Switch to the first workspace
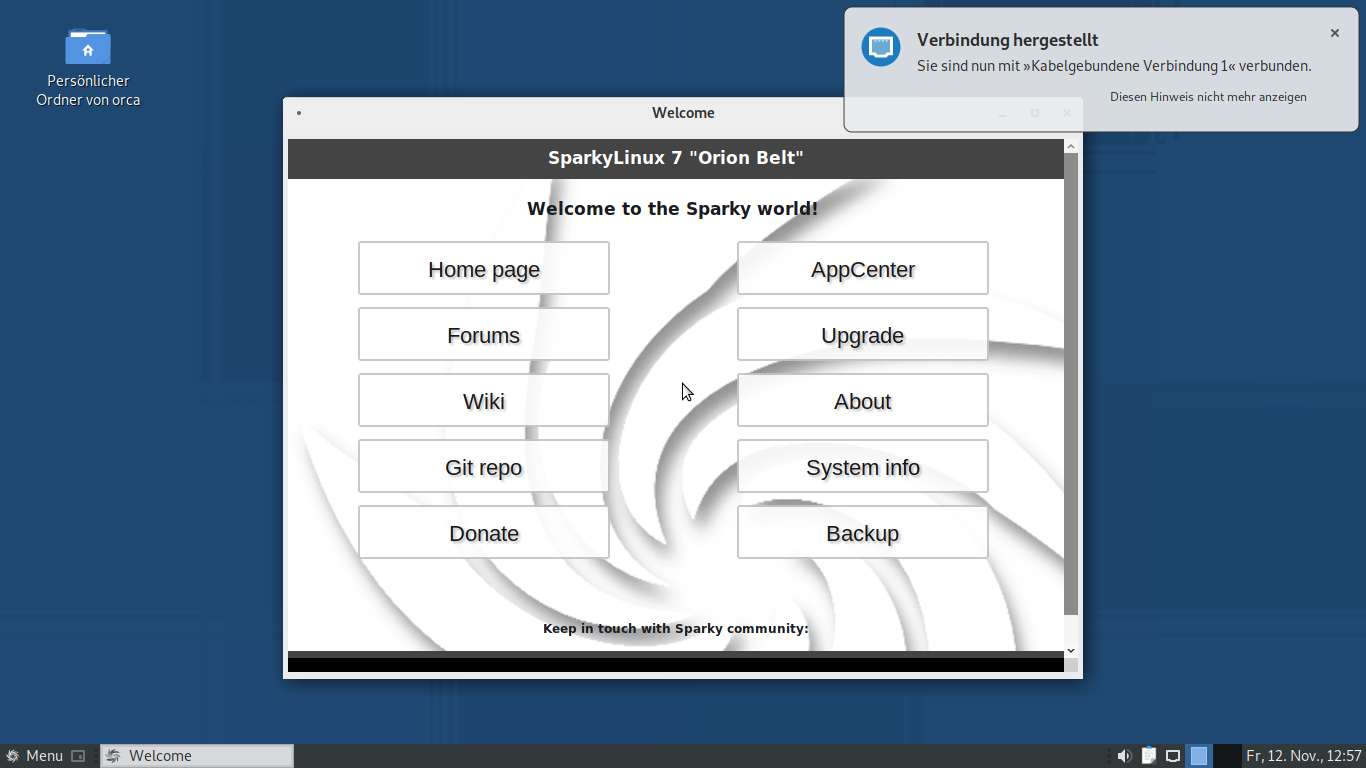This screenshot has height=768, width=1366. (x=1199, y=756)
